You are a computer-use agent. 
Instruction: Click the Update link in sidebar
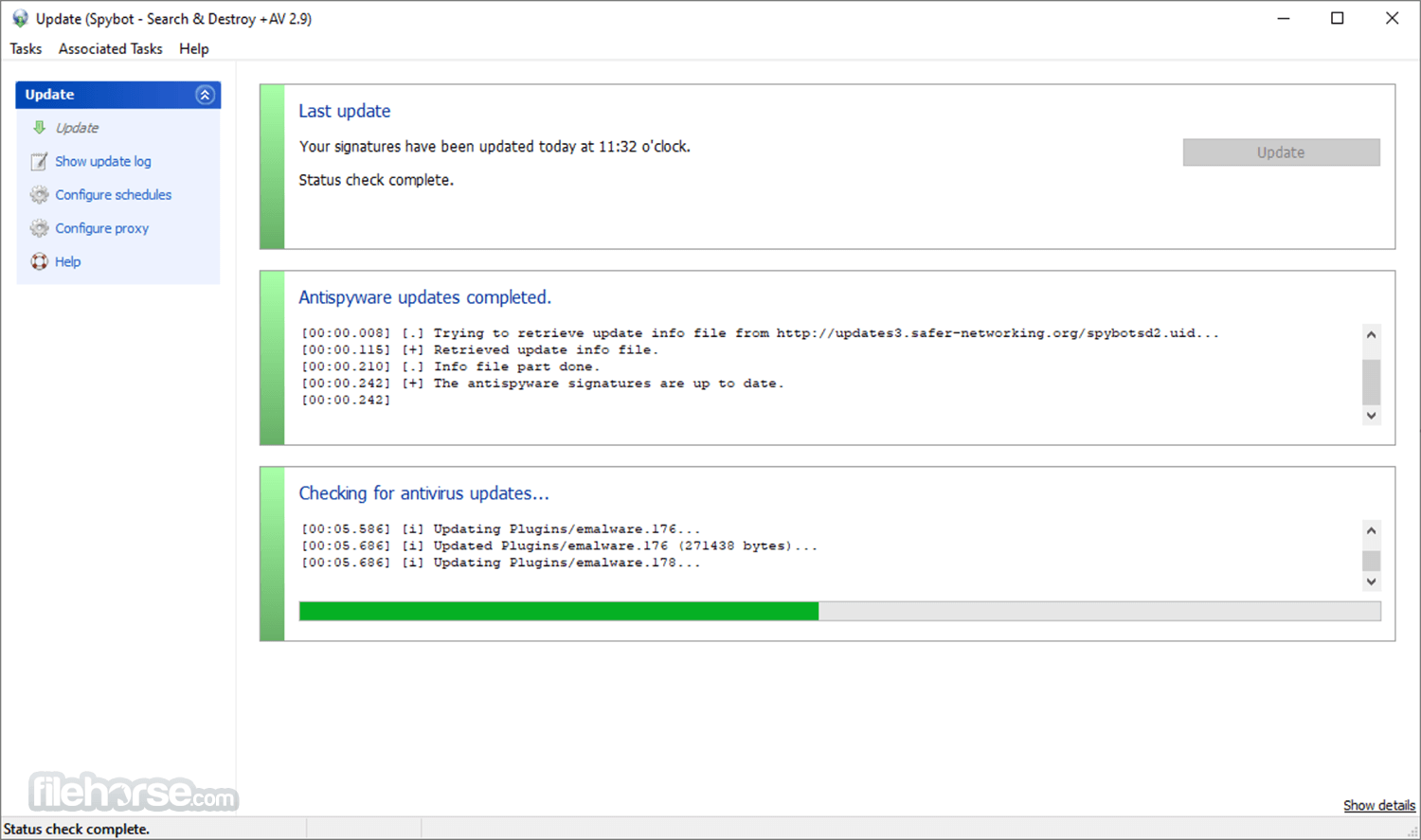77,128
